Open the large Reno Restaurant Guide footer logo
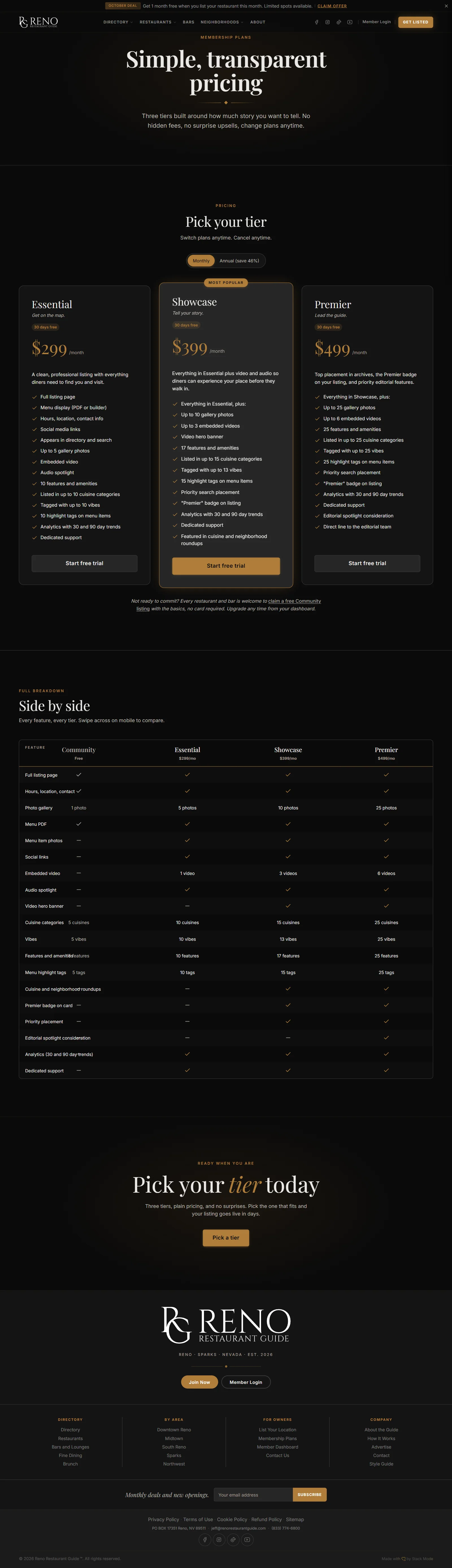The image size is (452, 1568). [x=226, y=1325]
